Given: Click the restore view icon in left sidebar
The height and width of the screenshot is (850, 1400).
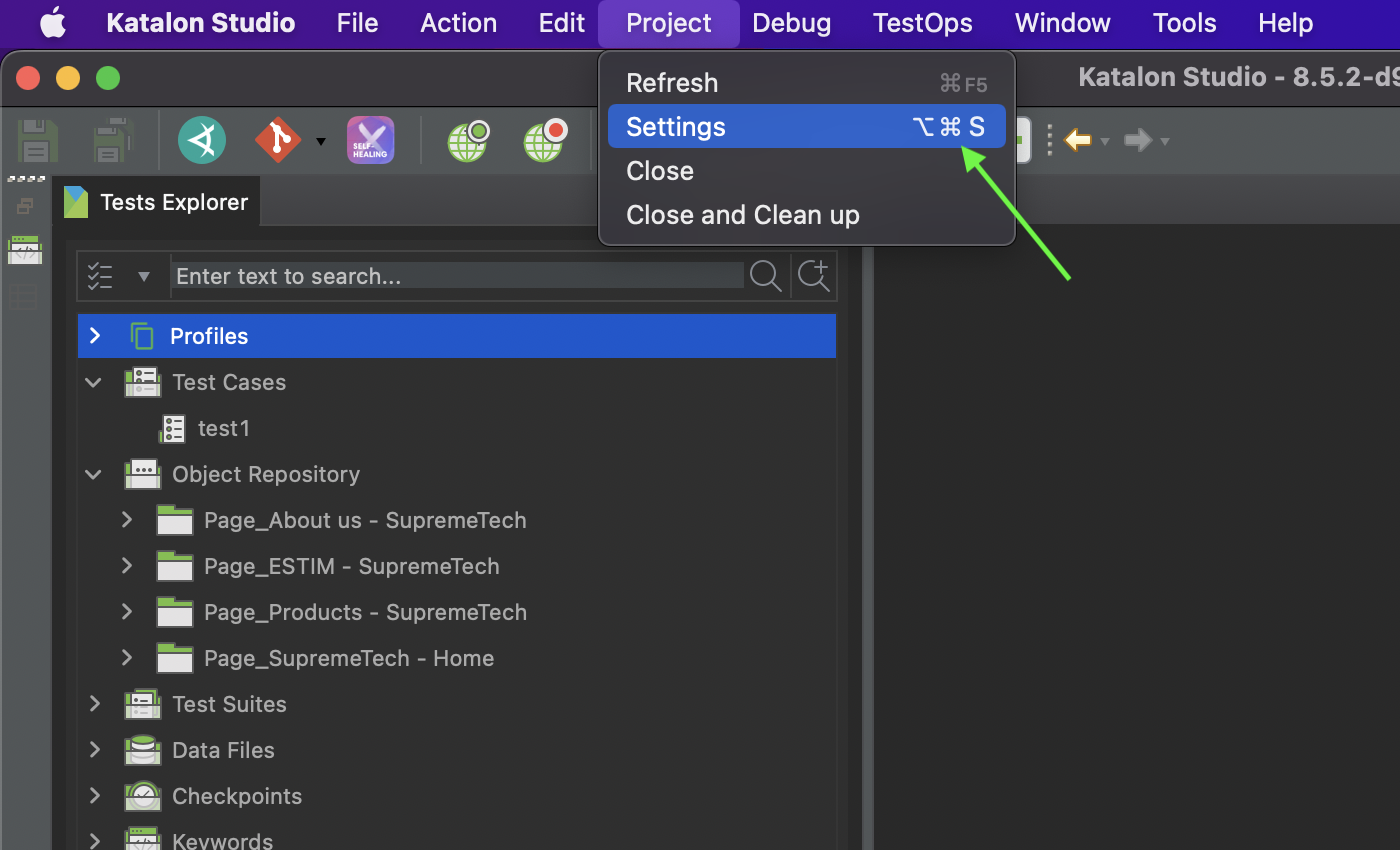Looking at the screenshot, I should tap(25, 206).
